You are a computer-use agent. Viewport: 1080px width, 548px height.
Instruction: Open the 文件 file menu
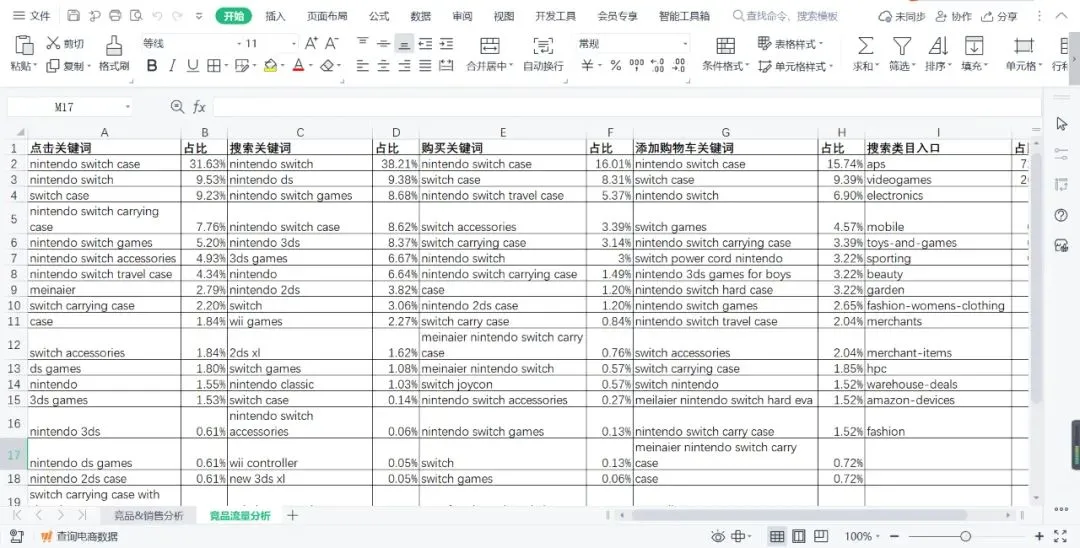(x=32, y=16)
